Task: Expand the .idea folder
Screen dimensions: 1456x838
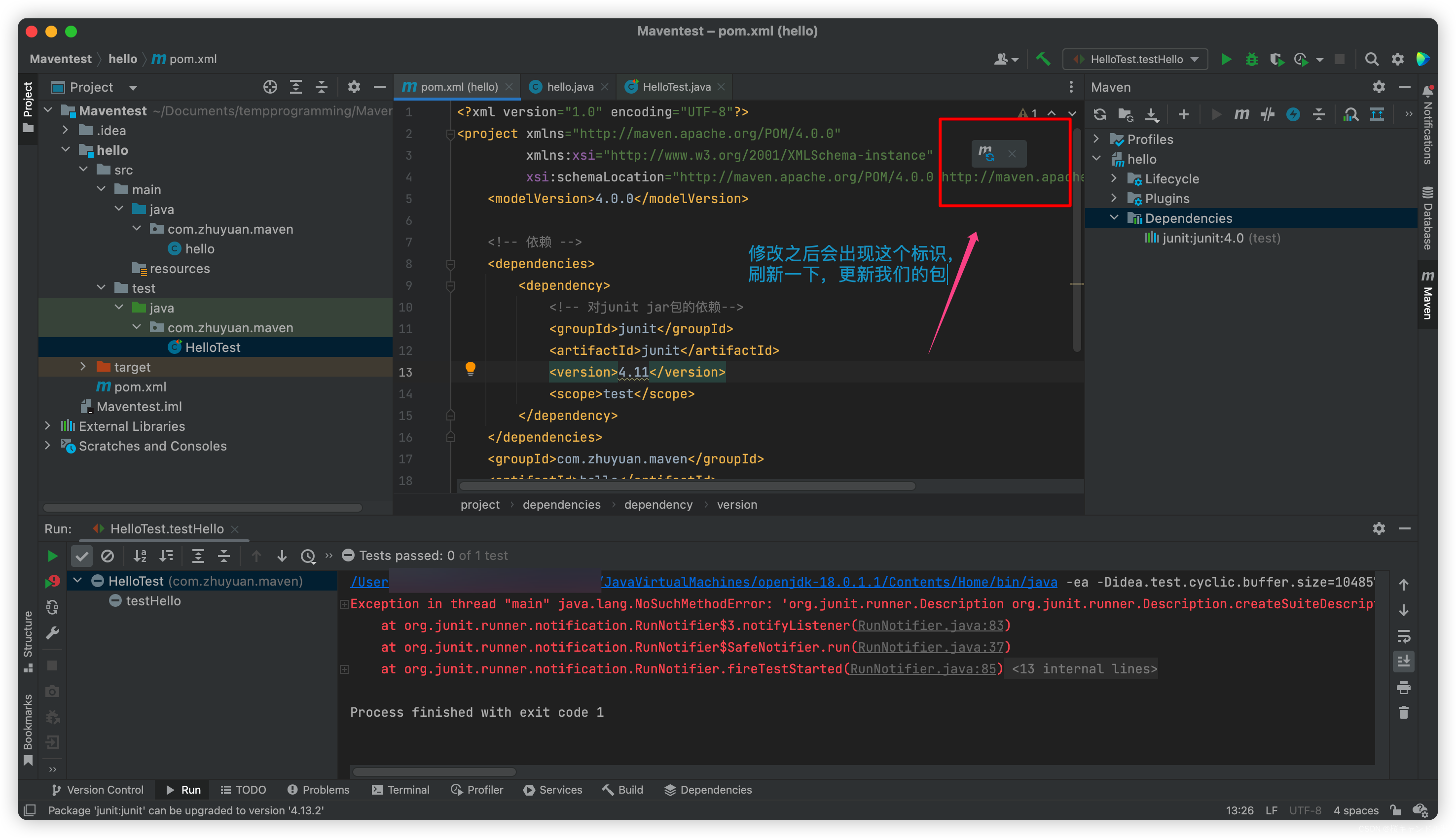Action: [x=66, y=130]
